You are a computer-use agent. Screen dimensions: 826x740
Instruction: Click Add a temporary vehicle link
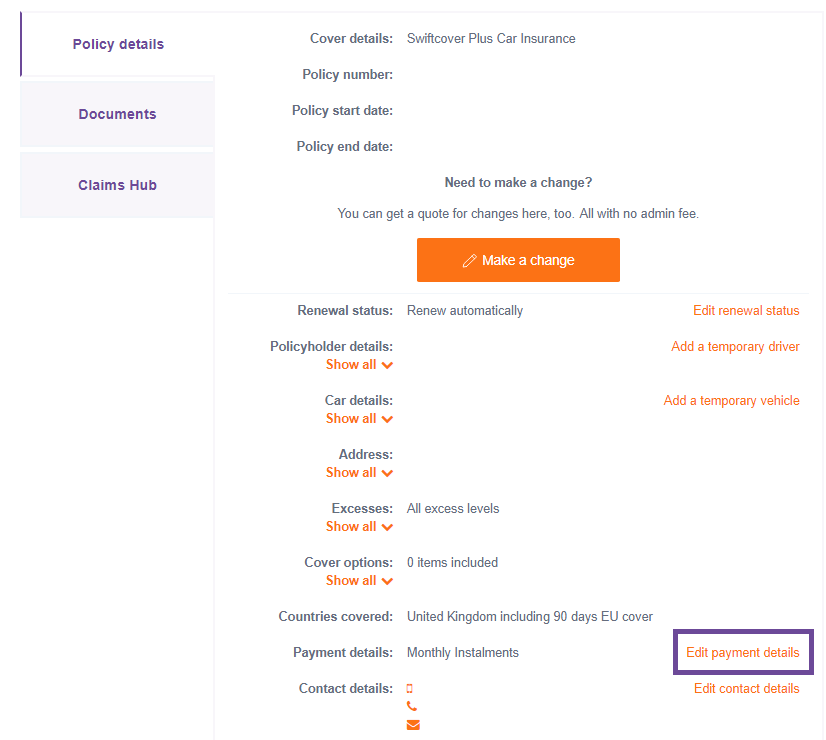pyautogui.click(x=731, y=401)
